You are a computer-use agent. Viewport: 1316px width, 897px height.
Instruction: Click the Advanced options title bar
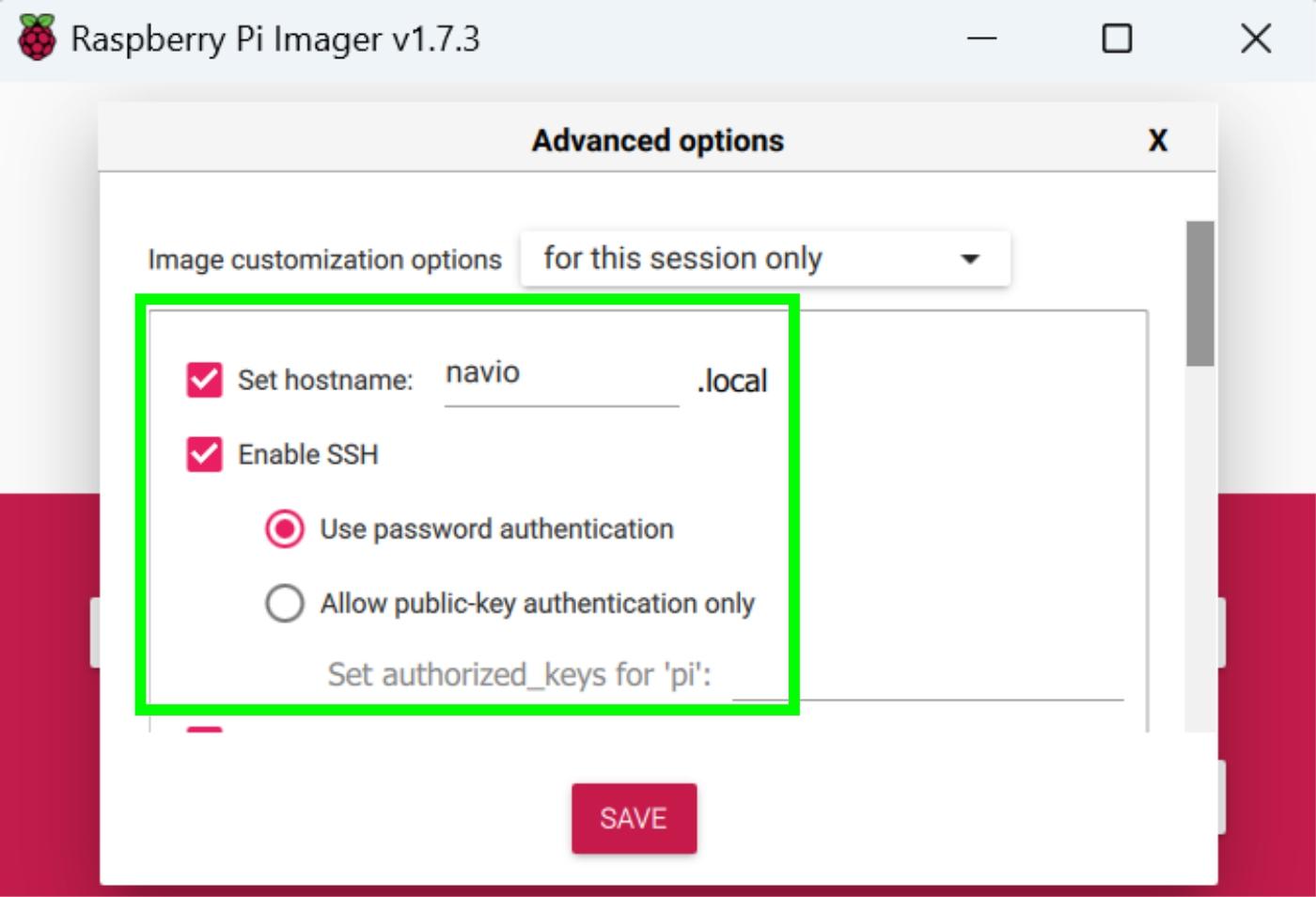click(656, 140)
